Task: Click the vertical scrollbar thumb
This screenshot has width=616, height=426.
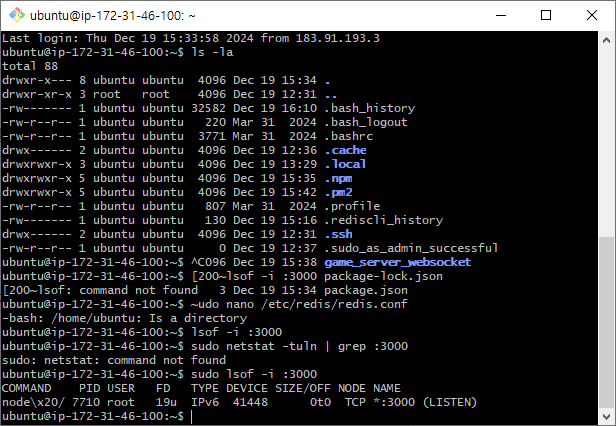Action: pos(606,322)
